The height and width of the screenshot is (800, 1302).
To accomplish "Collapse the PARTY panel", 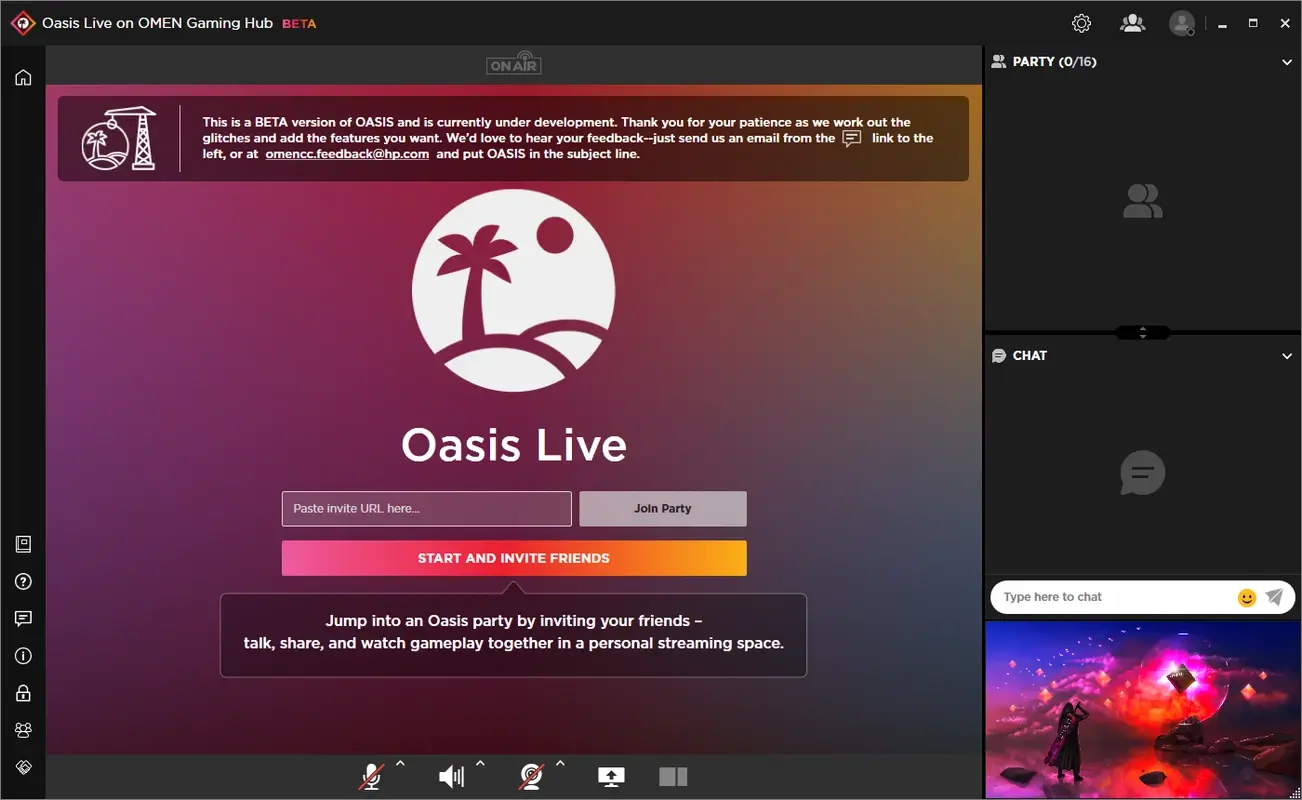I will [x=1288, y=61].
